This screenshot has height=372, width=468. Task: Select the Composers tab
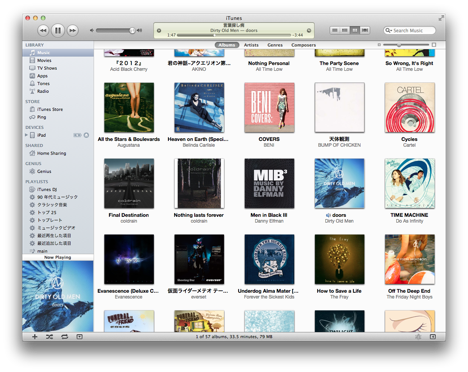pos(303,45)
